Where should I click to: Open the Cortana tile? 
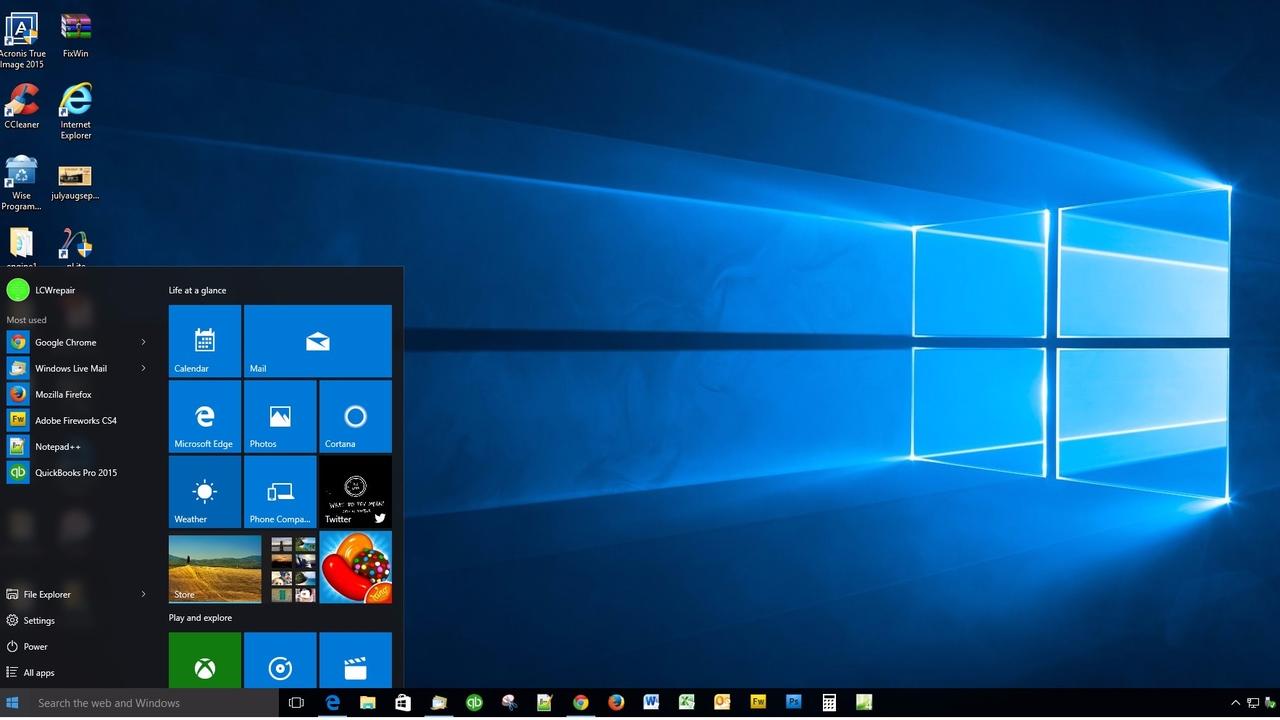coord(355,416)
